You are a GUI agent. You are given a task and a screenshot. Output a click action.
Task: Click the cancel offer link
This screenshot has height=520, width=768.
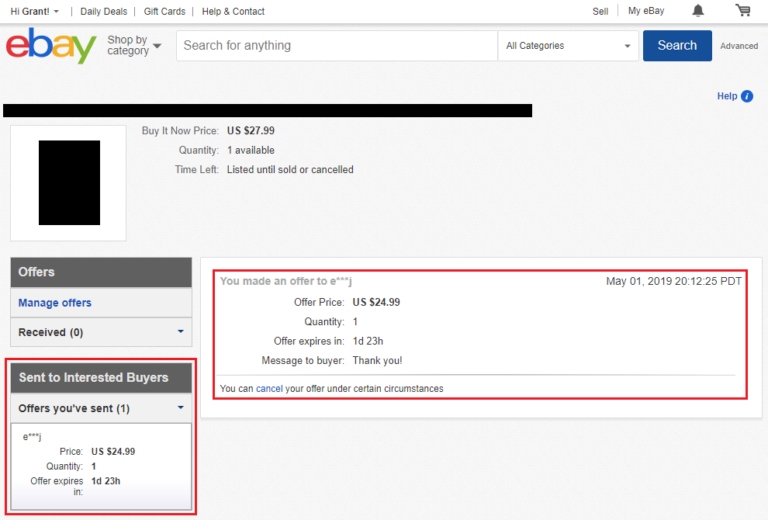269,388
